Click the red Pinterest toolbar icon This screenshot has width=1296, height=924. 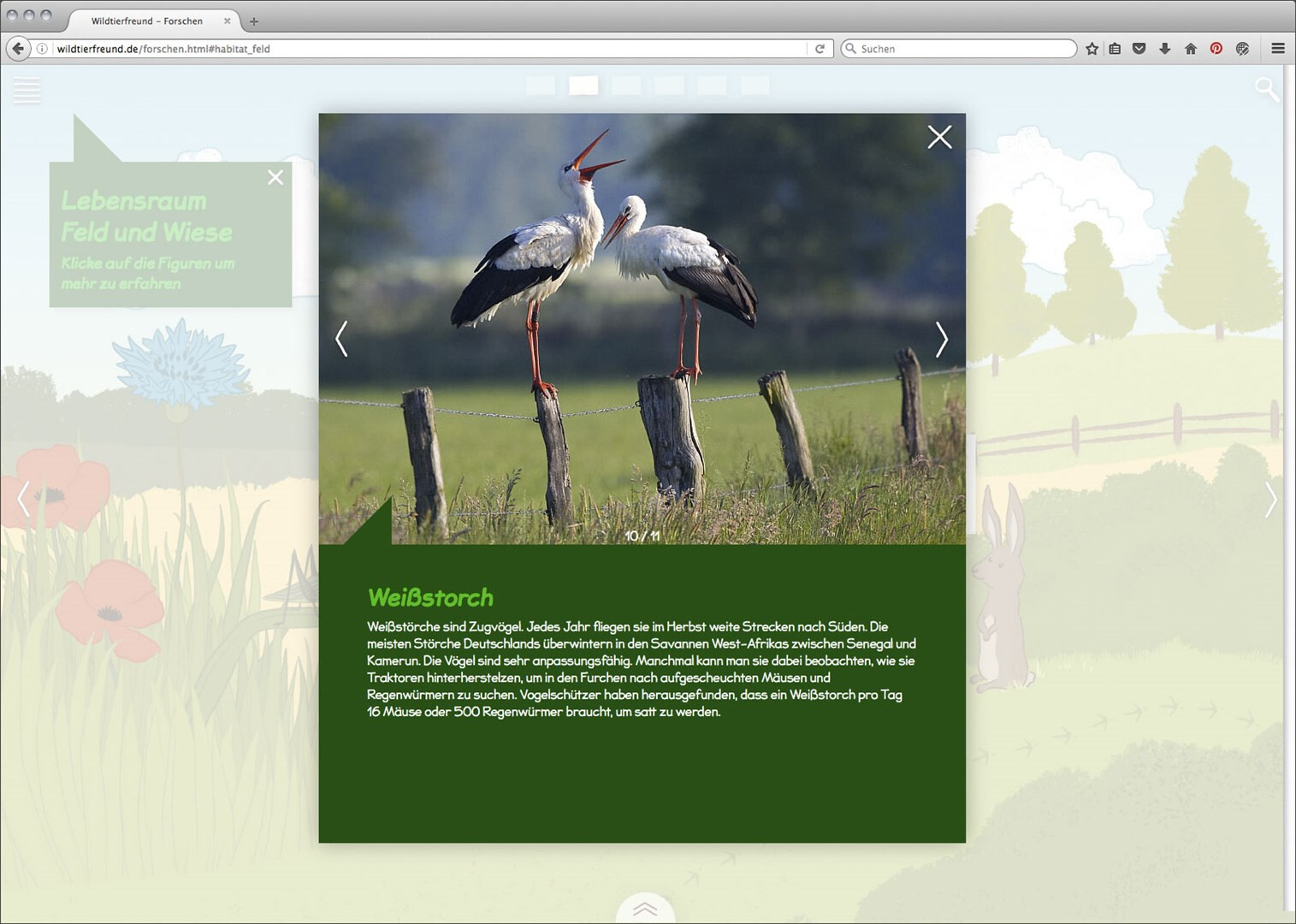[x=1216, y=49]
